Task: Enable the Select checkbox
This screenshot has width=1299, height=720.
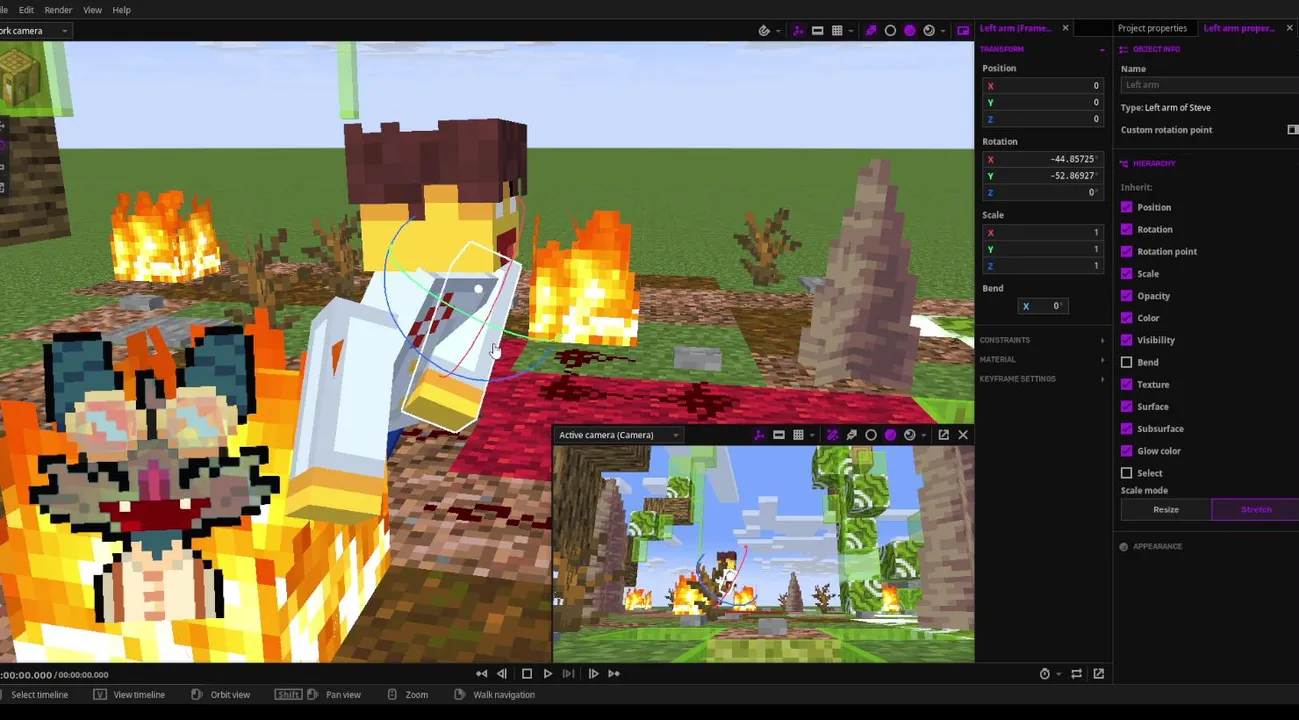Action: 1127,473
